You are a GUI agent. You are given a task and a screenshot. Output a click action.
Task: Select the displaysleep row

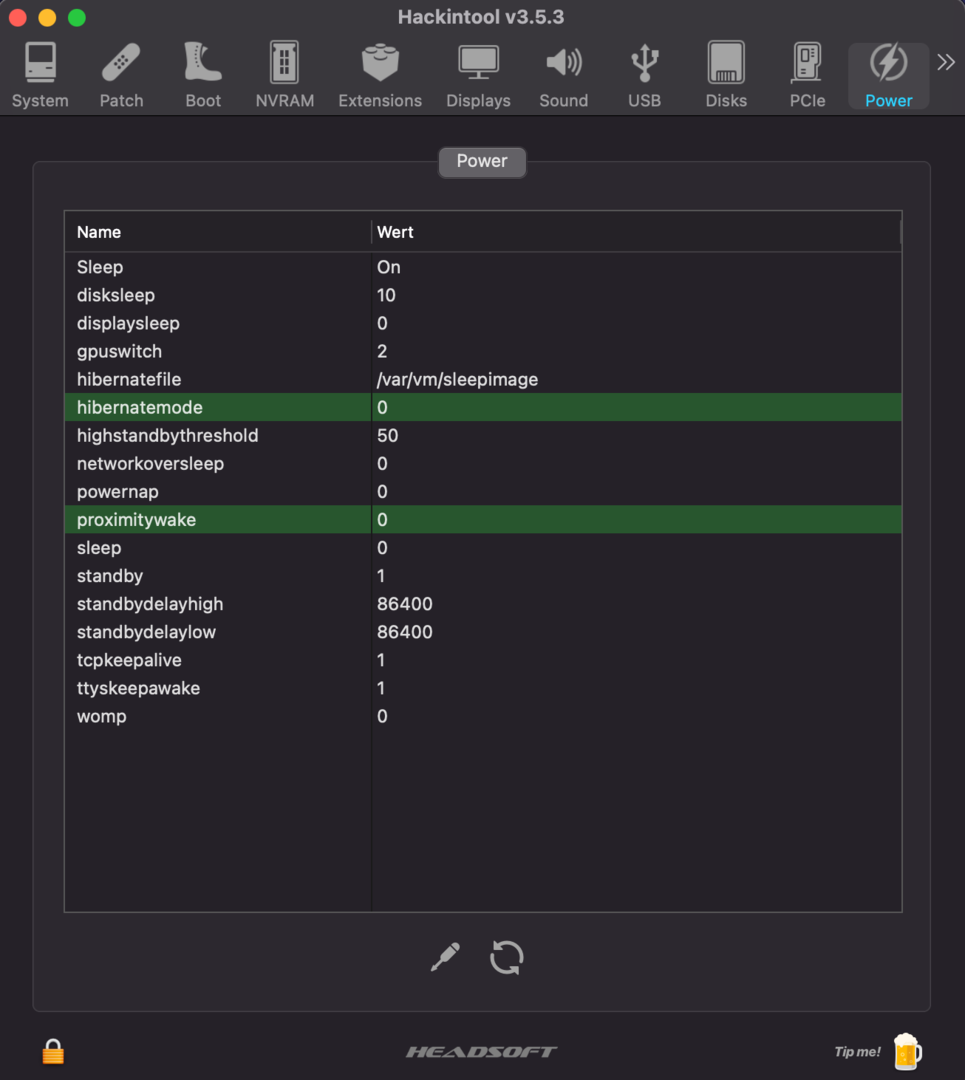pyautogui.click(x=483, y=324)
